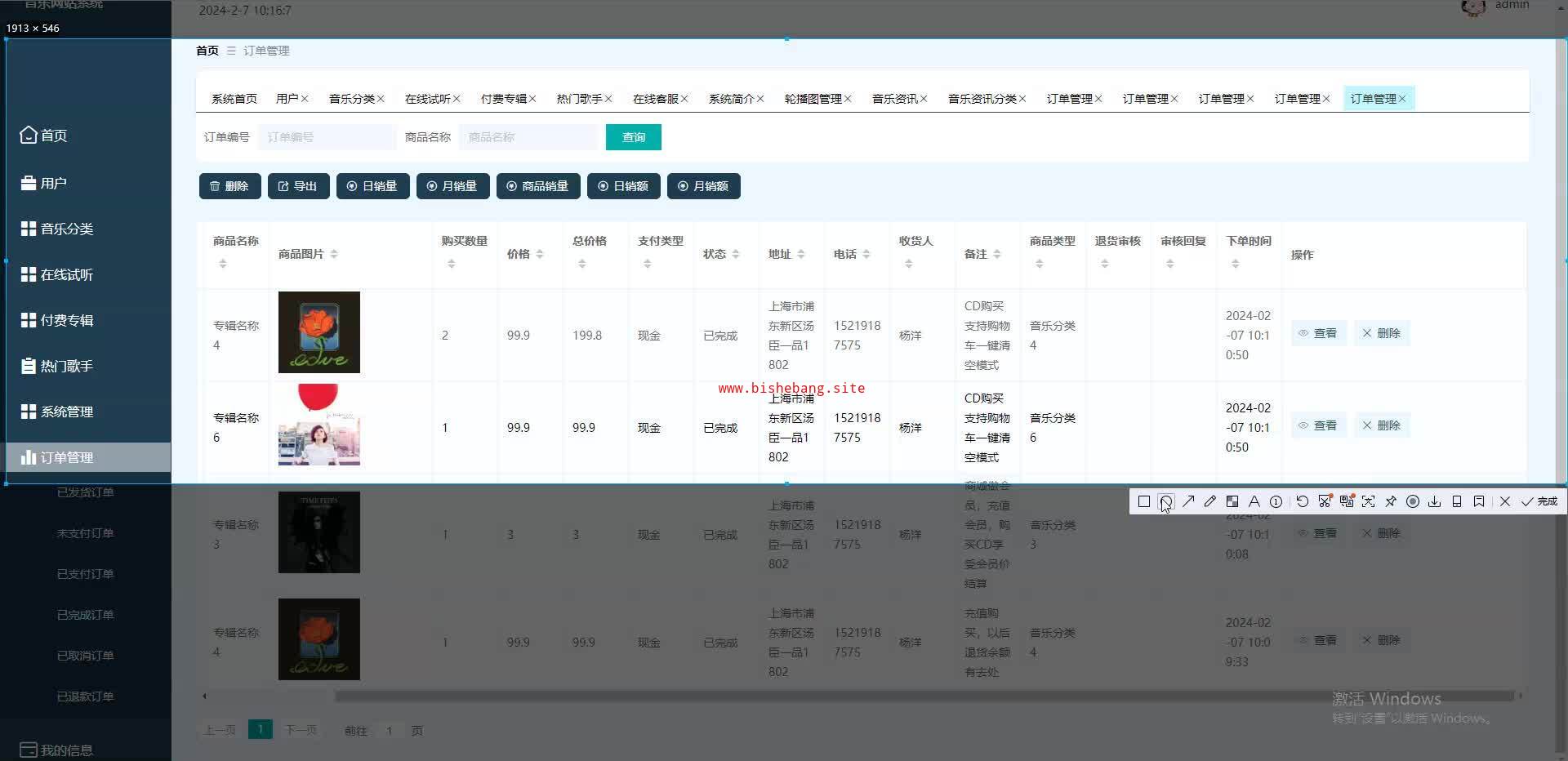Activate the text annotation tool
Viewport: 1568px width, 761px height.
click(x=1254, y=501)
